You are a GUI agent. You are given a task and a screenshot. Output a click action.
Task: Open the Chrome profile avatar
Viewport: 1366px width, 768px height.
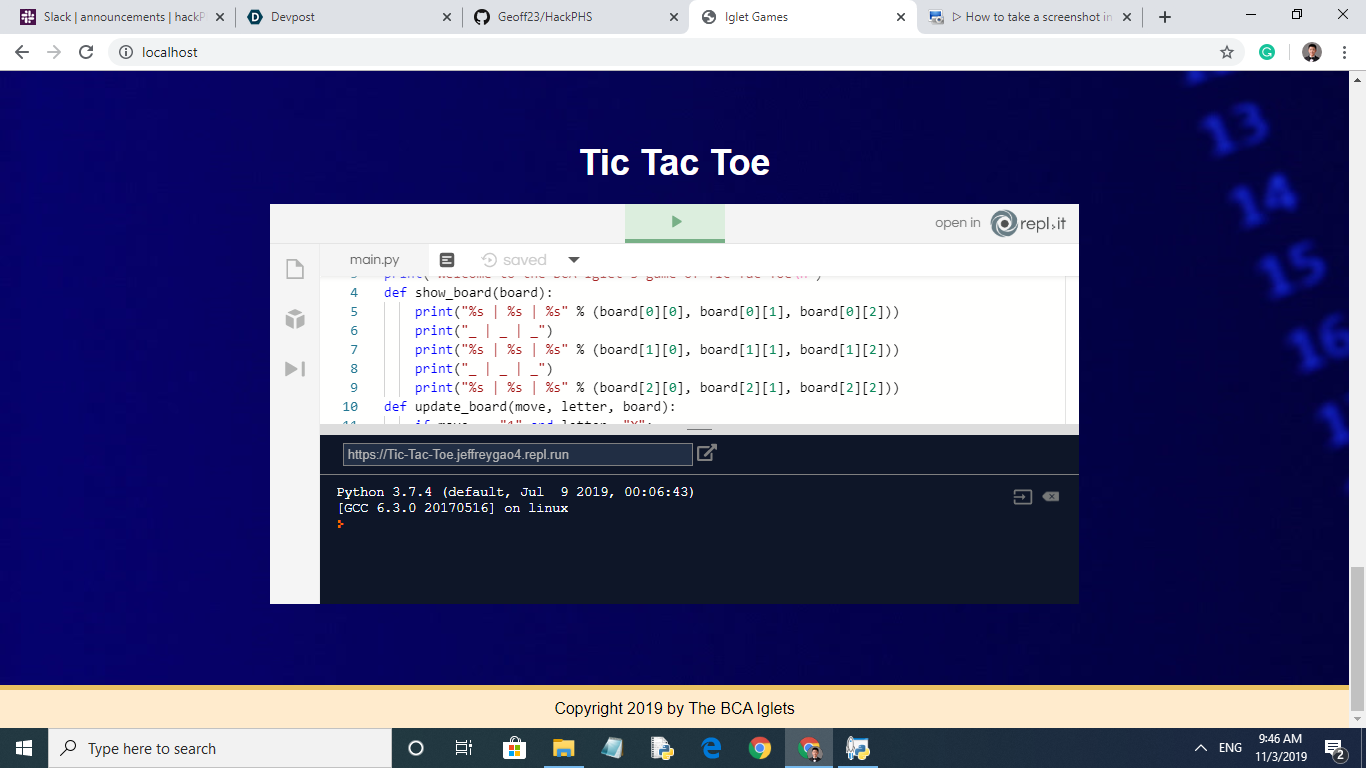pos(1312,52)
